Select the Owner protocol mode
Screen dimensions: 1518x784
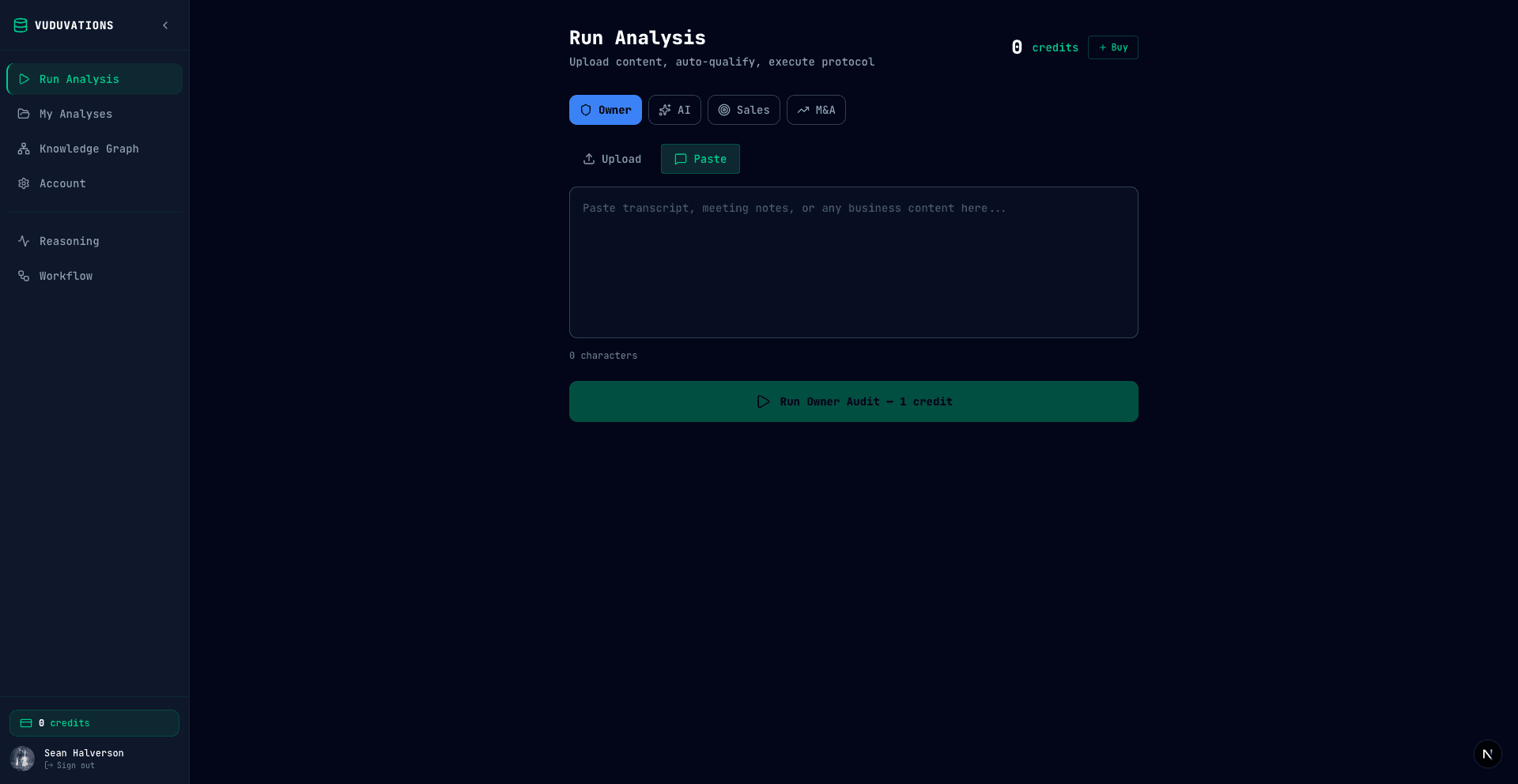tap(606, 110)
